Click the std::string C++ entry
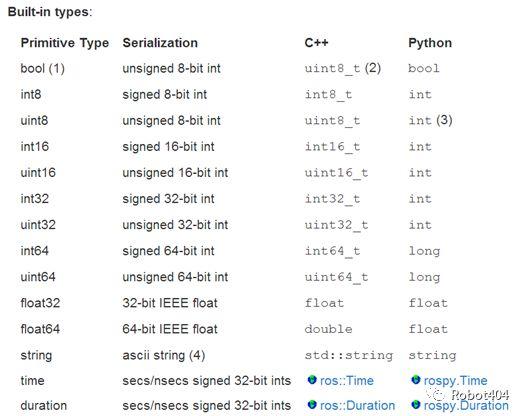 349,355
